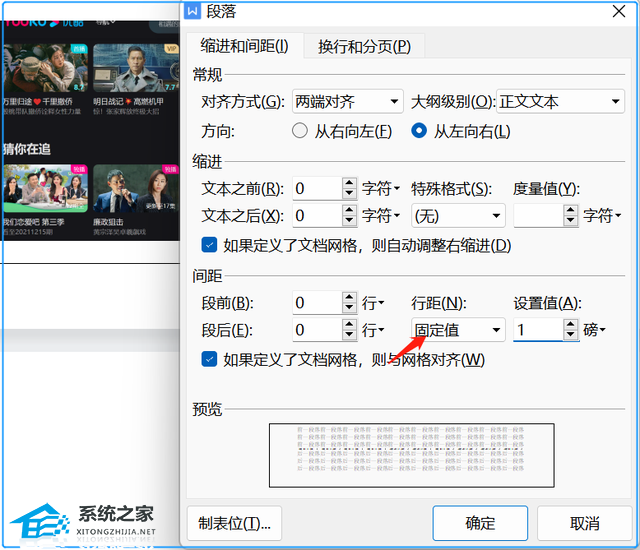The height and width of the screenshot is (550, 640).
Task: Open the 行 unit dropdown for 段前
Action: click(x=373, y=303)
